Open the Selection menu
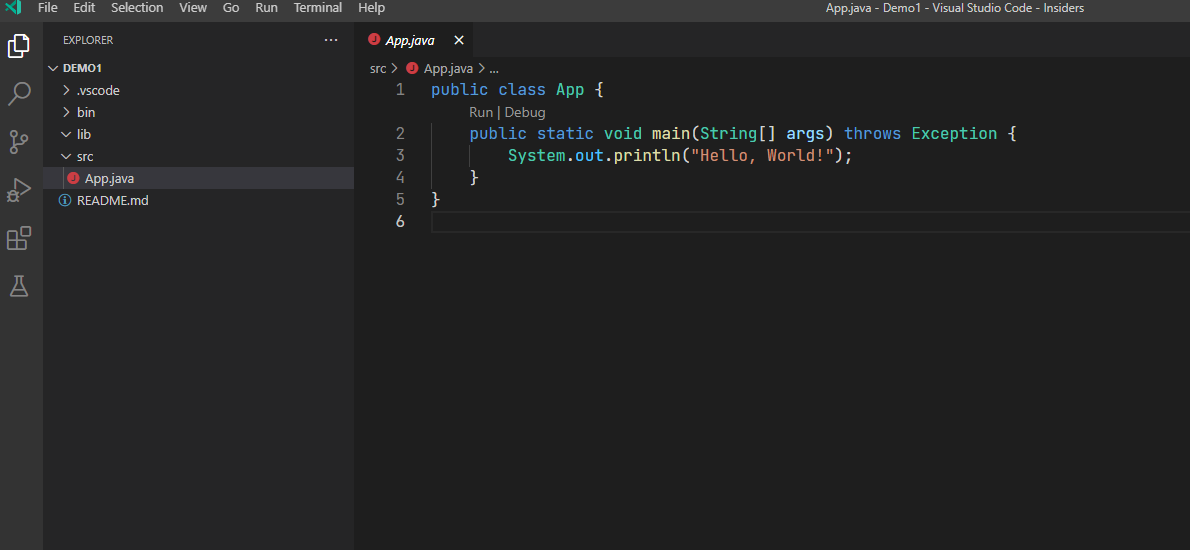The height and width of the screenshot is (550, 1190). [x=137, y=8]
